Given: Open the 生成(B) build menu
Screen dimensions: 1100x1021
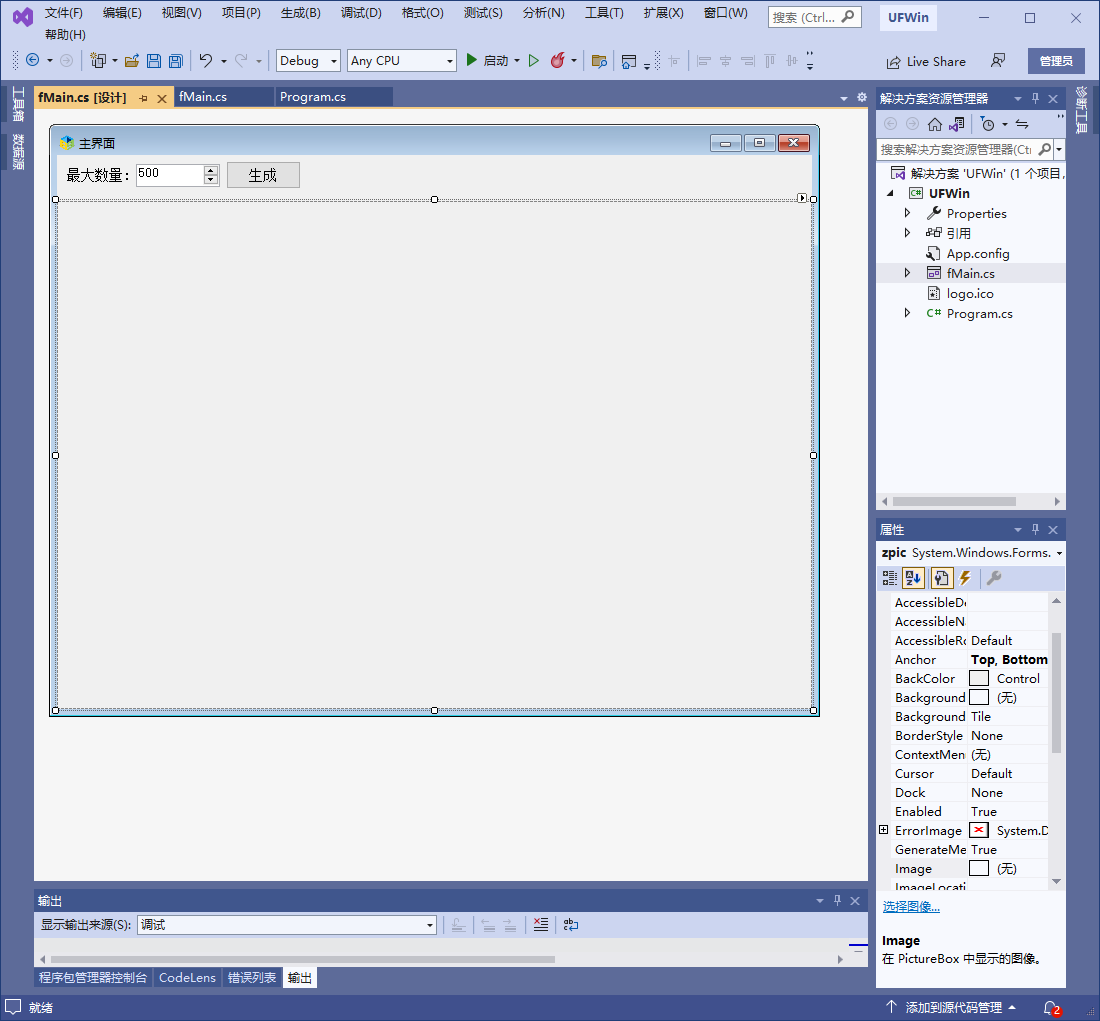Looking at the screenshot, I should [300, 13].
